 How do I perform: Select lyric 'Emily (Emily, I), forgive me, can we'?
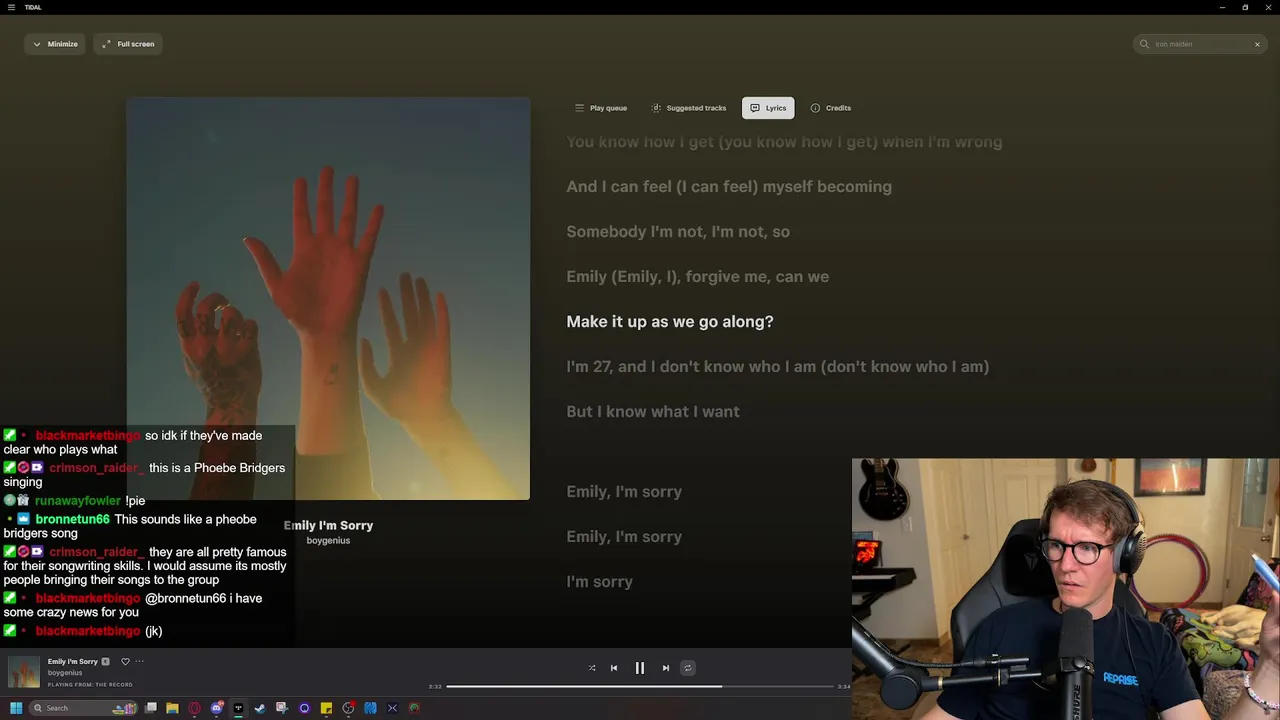point(698,276)
